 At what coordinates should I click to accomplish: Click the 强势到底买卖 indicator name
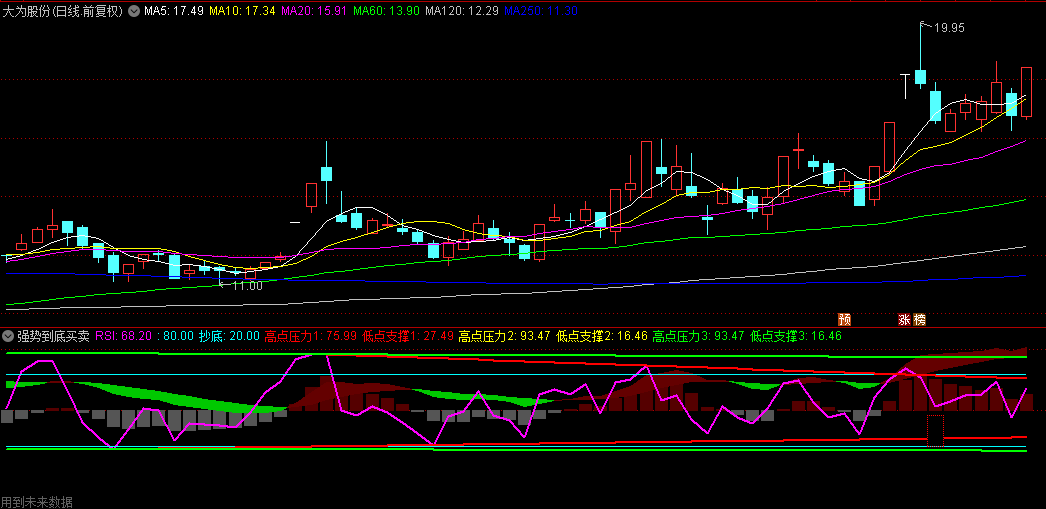point(53,336)
